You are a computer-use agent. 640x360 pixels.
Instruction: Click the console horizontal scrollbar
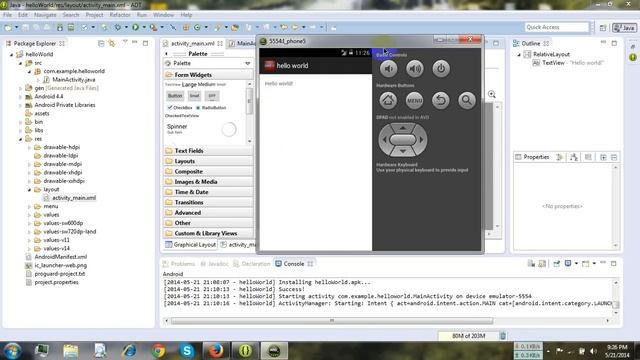pyautogui.click(x=332, y=321)
